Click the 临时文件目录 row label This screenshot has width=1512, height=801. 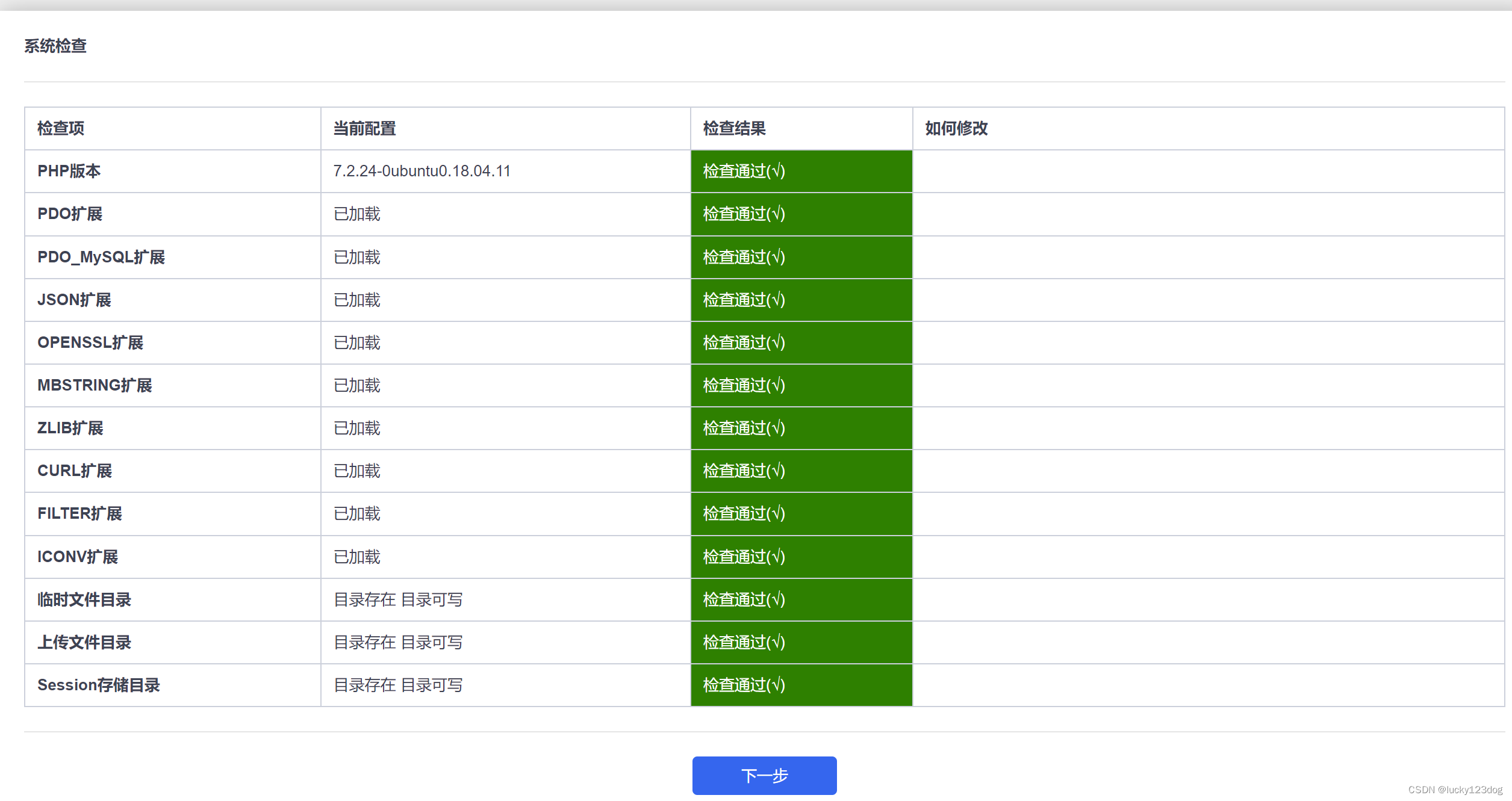(84, 599)
